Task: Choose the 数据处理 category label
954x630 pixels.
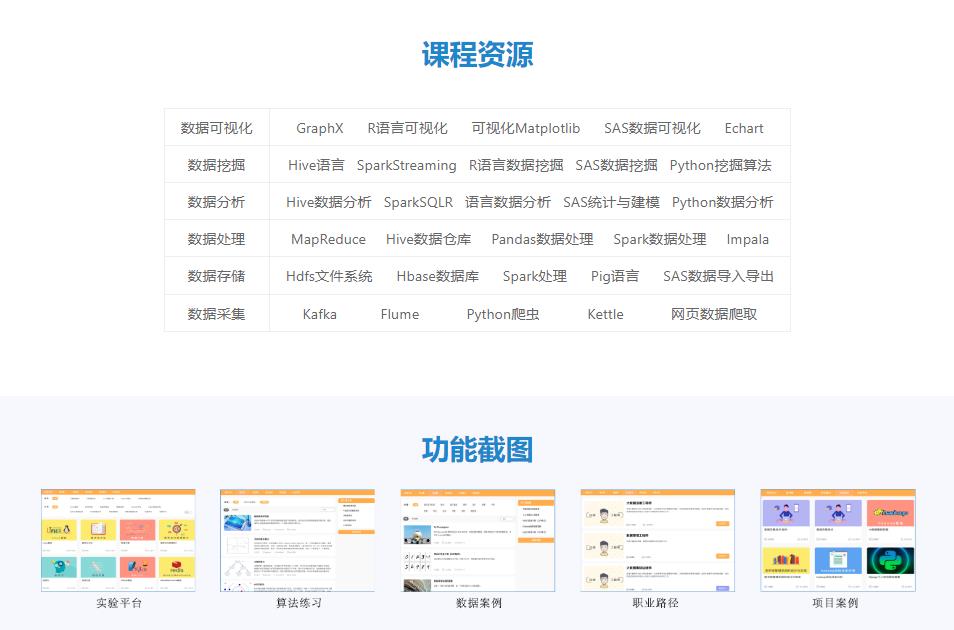Action: (x=216, y=239)
